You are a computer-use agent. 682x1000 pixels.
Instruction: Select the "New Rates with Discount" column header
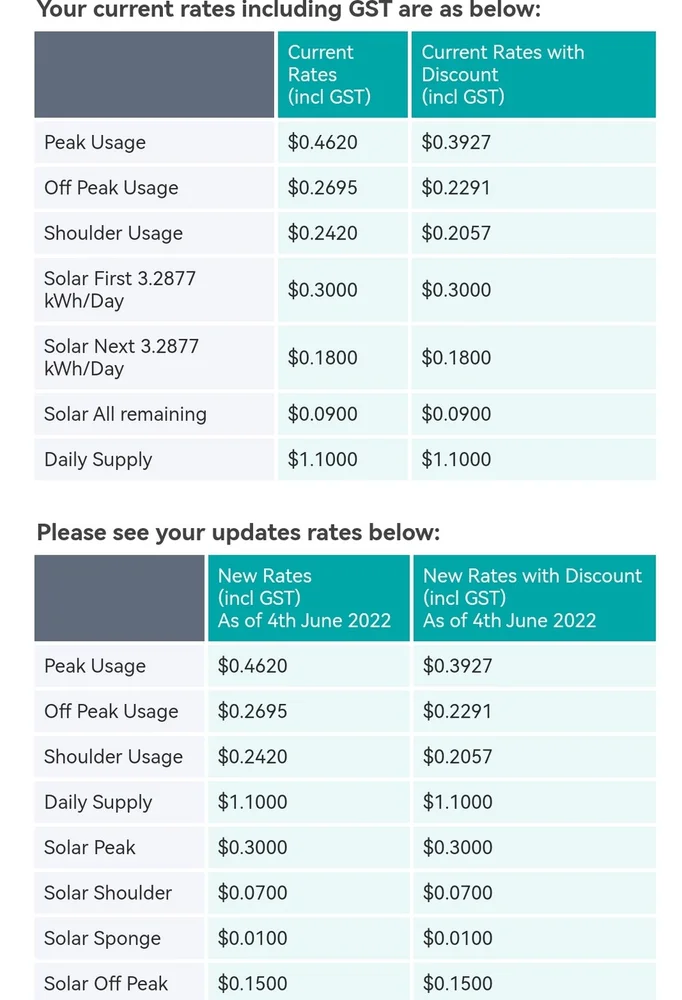[x=532, y=598]
